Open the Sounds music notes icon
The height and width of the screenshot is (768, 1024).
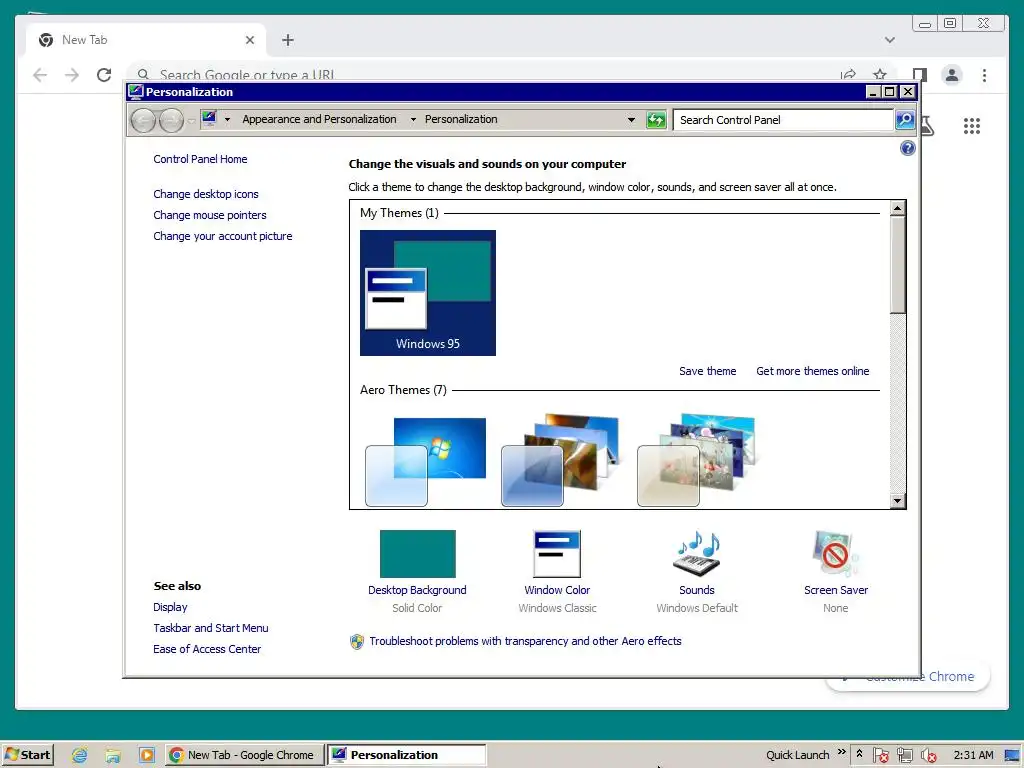[x=697, y=554]
